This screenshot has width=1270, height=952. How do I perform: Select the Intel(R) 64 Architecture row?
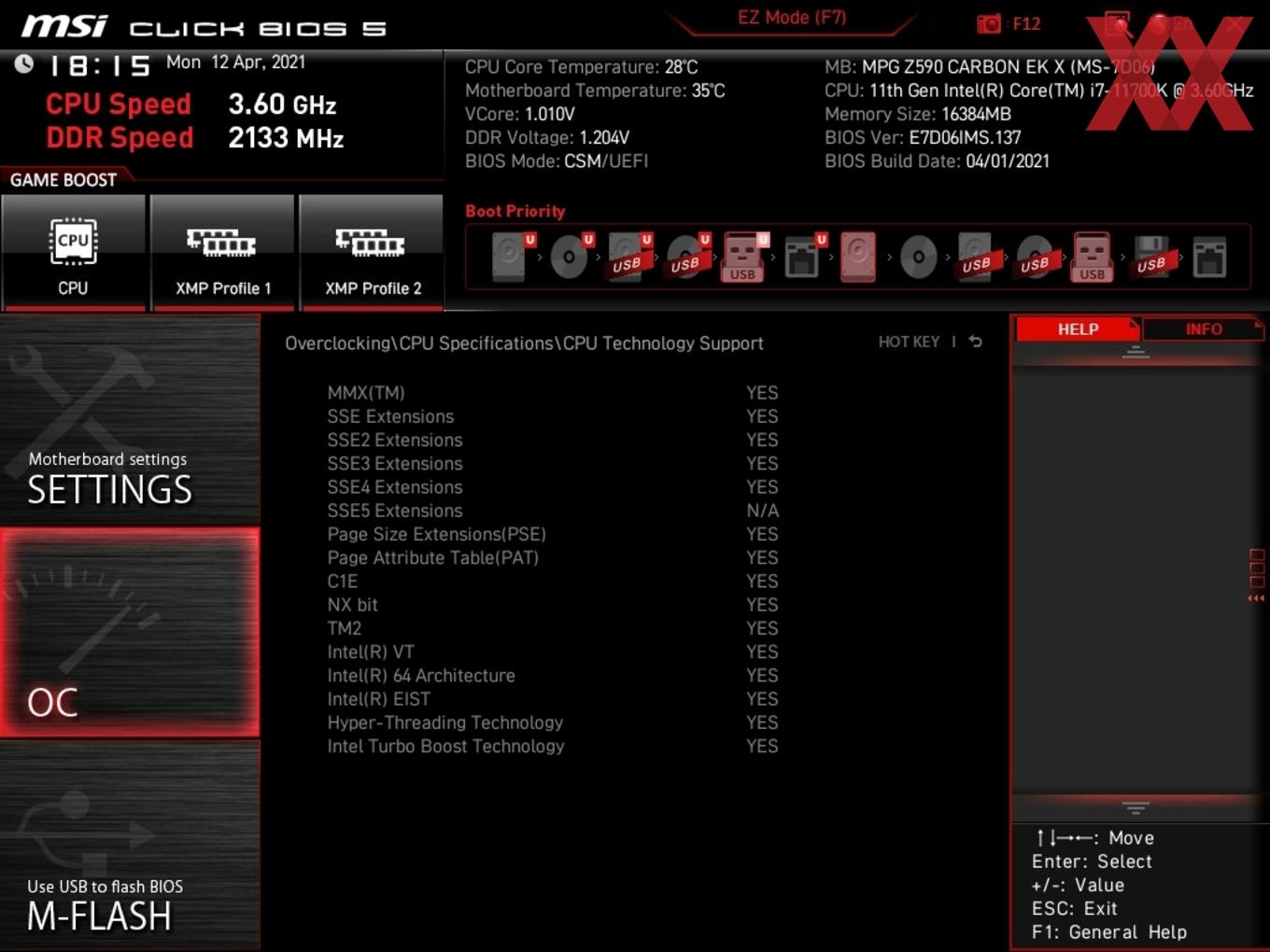tap(553, 676)
